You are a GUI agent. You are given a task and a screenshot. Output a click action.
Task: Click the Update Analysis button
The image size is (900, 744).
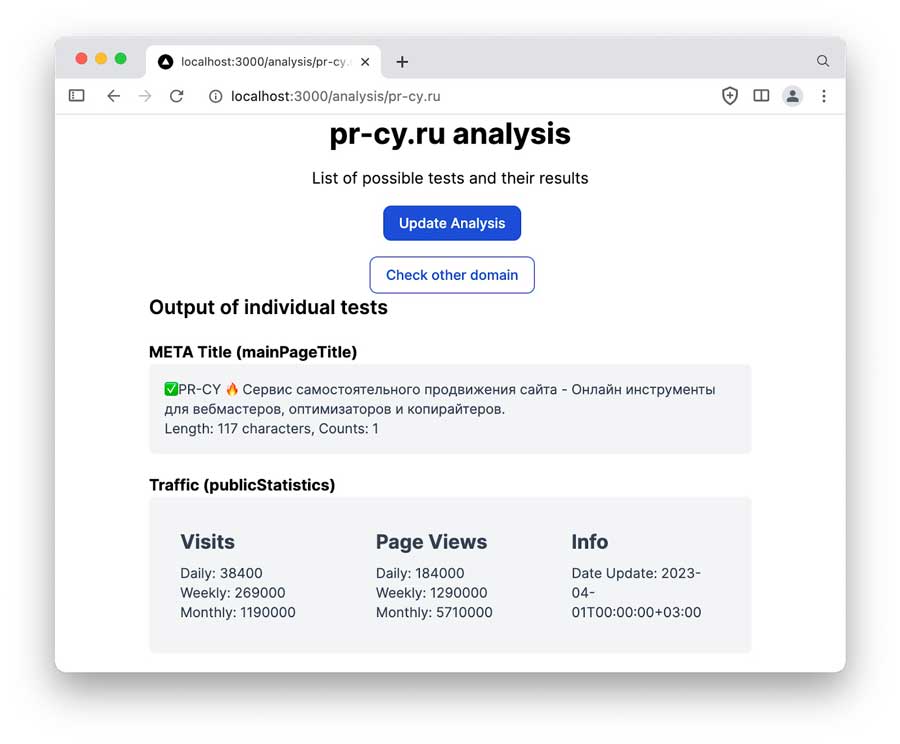point(451,223)
